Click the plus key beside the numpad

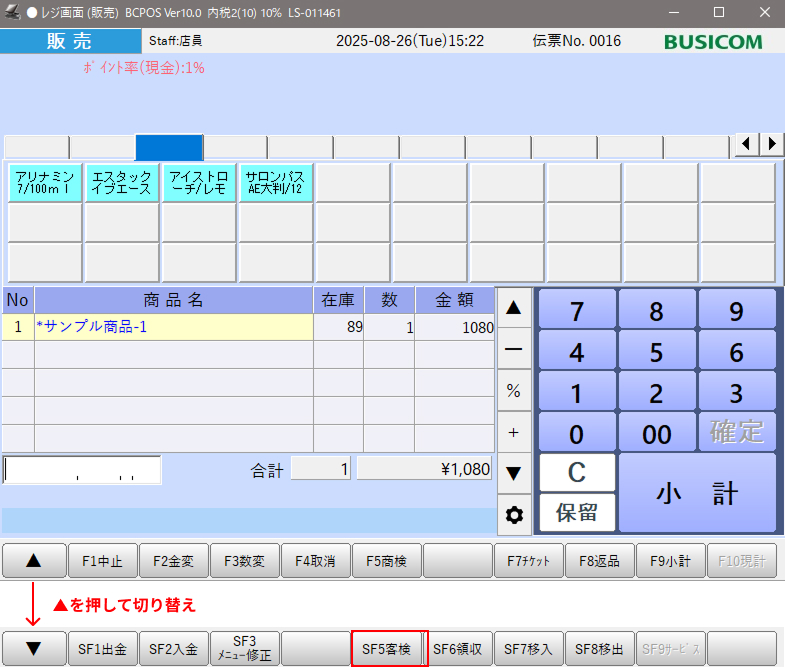(514, 432)
